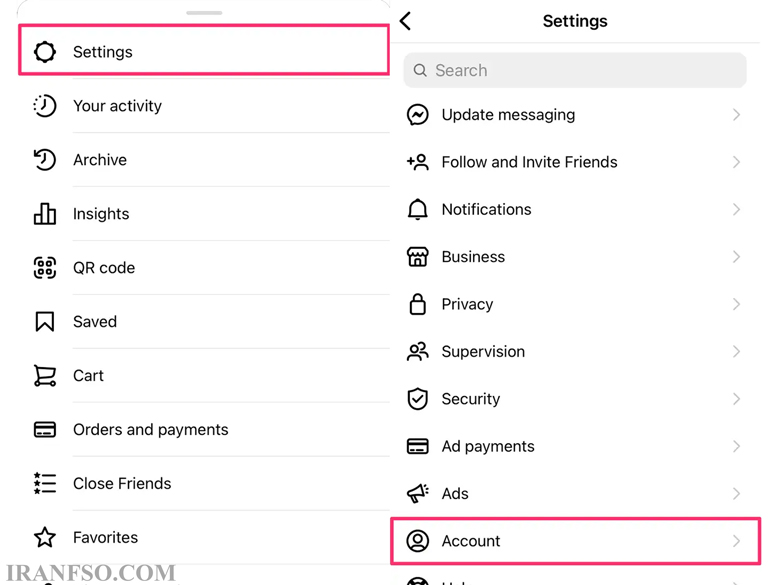Expand the Notifications chevron
This screenshot has height=585, width=780.
click(737, 209)
